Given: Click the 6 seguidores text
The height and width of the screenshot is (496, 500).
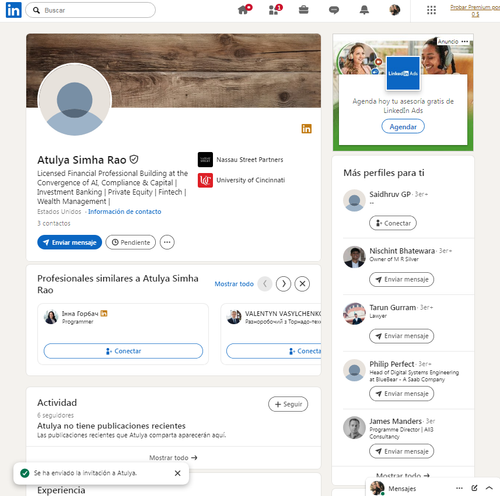Looking at the screenshot, I should (55, 415).
